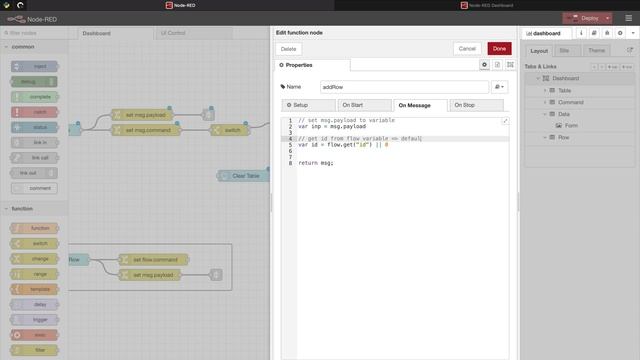This screenshot has height=360, width=640.
Task: Collapse the Dashboard tree item
Action: click(x=538, y=78)
